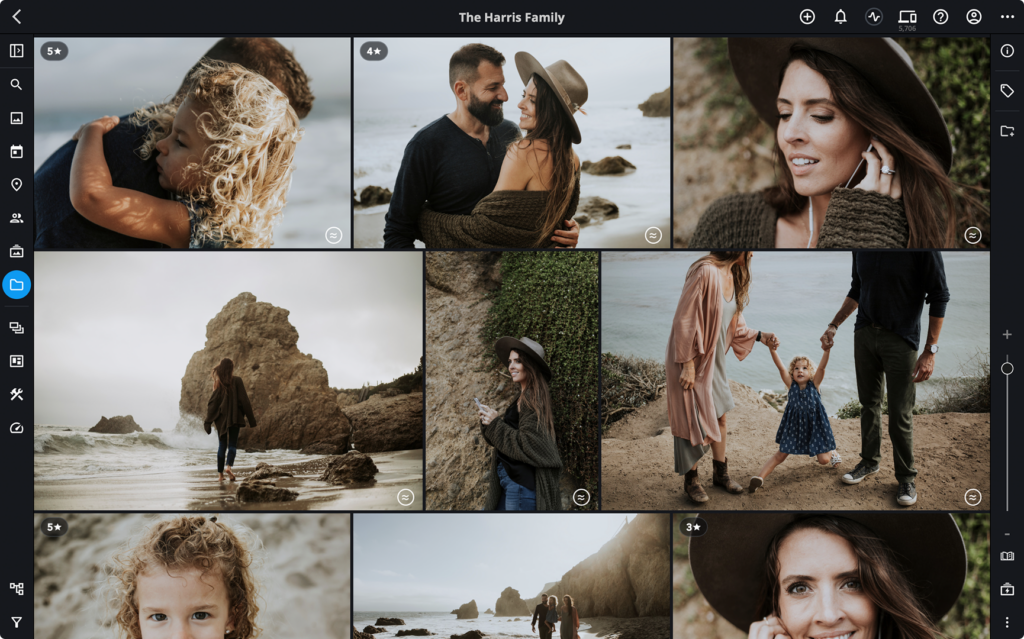The width and height of the screenshot is (1024, 639).
Task: Switch to the Calendar view
Action: click(17, 152)
